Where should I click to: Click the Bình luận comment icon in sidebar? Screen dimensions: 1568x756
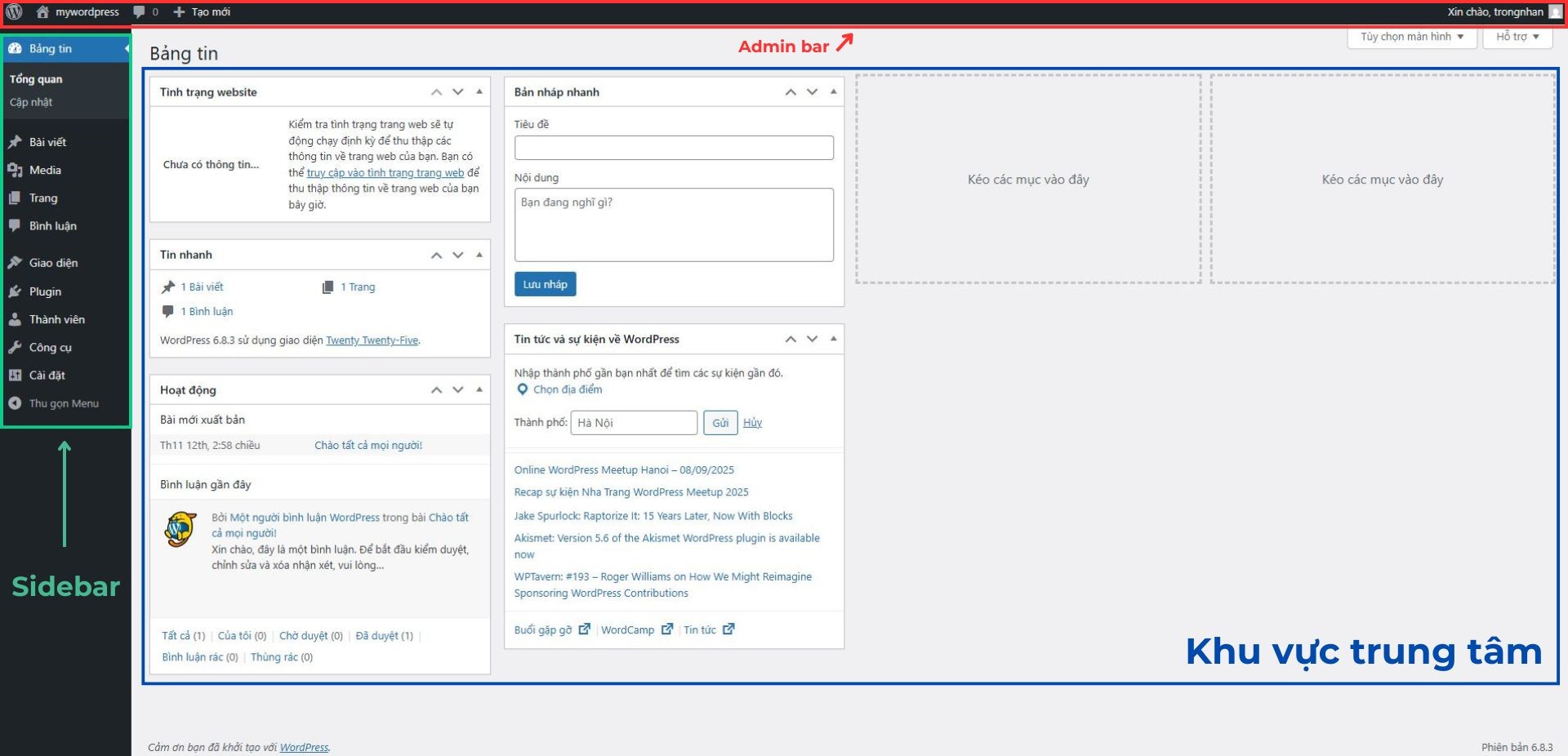[x=15, y=226]
